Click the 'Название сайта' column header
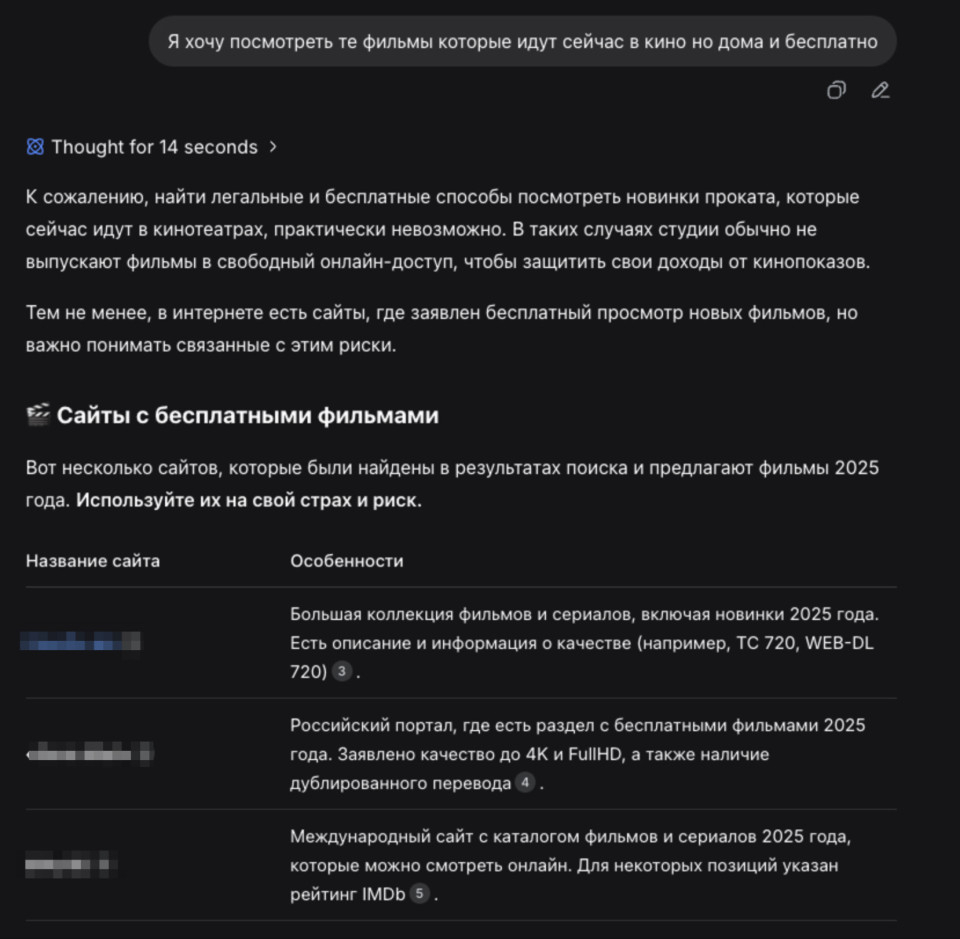The width and height of the screenshot is (960, 939). point(92,561)
